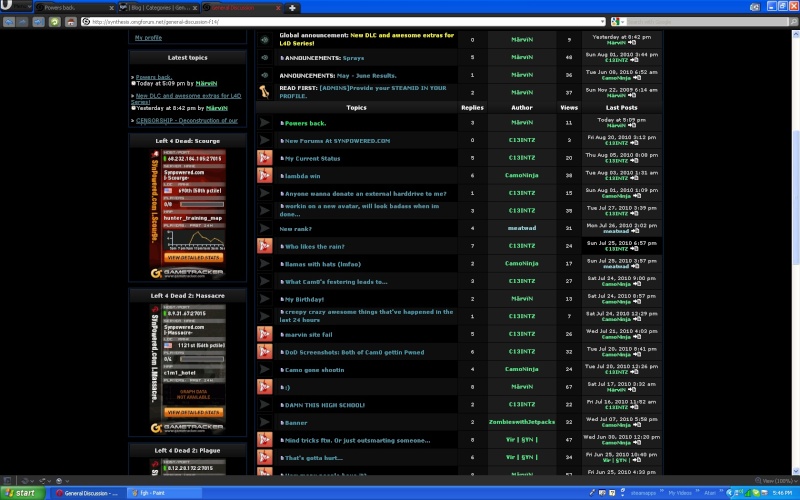800x500 pixels.
Task: Click eye icon beside ANNOUNCEMENTS: Sprays
Action: [264, 58]
